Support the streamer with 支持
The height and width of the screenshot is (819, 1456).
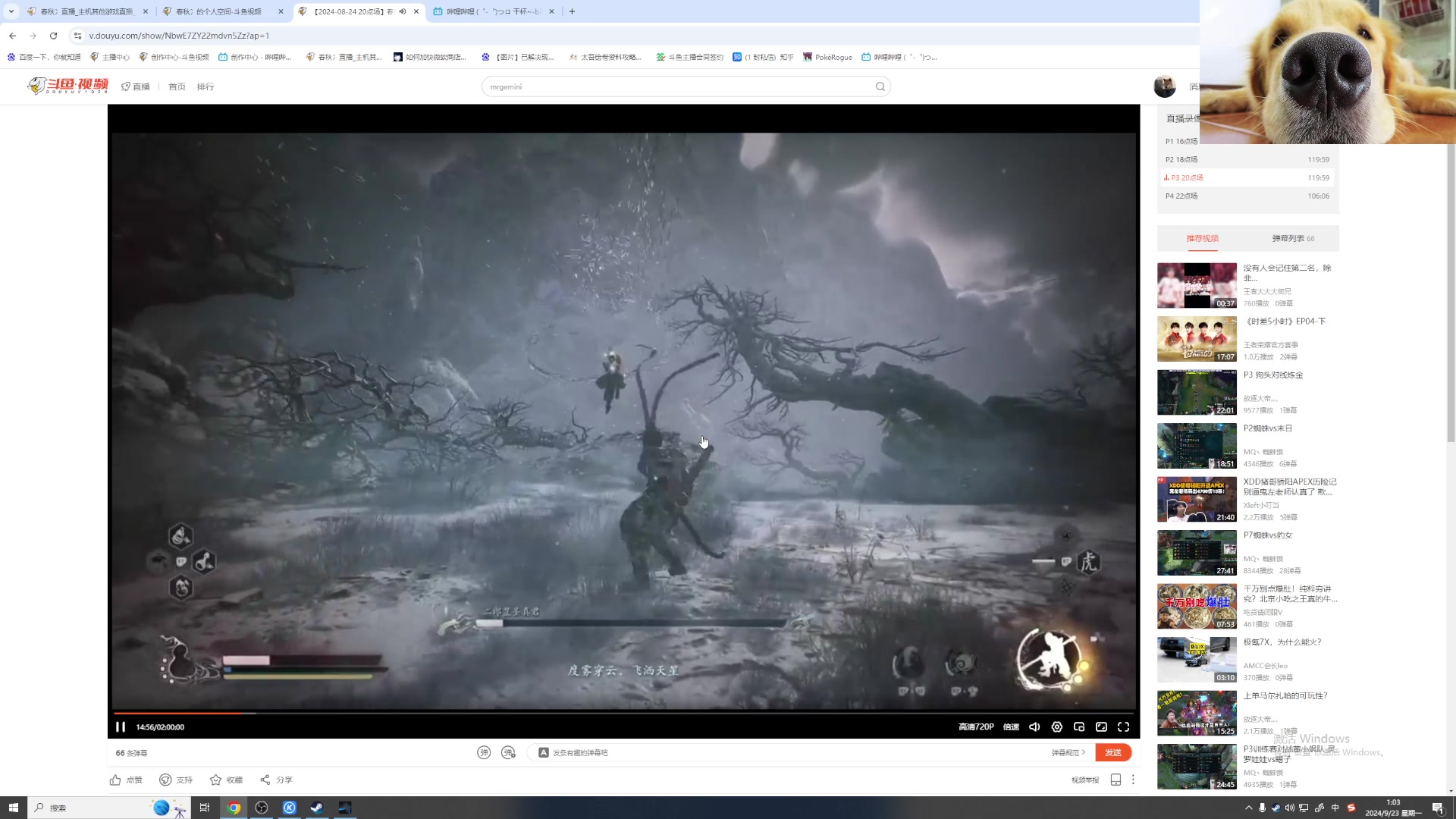(x=175, y=780)
